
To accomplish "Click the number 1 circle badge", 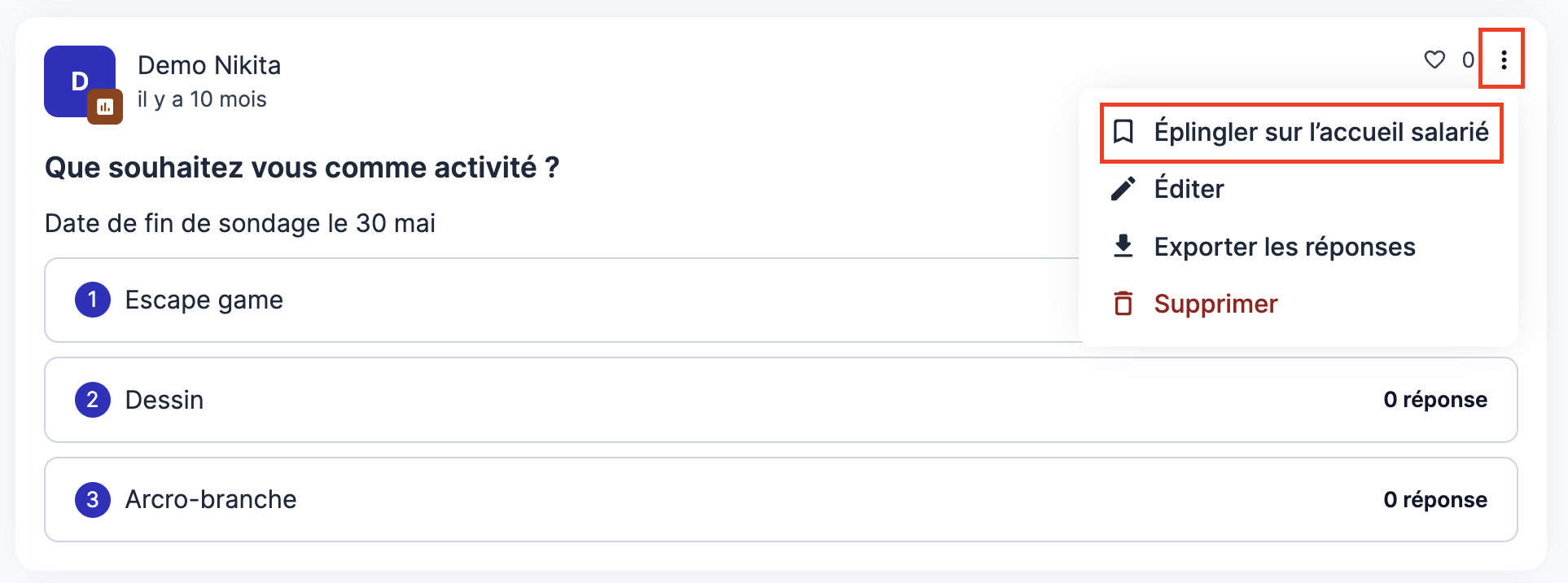I will [93, 300].
